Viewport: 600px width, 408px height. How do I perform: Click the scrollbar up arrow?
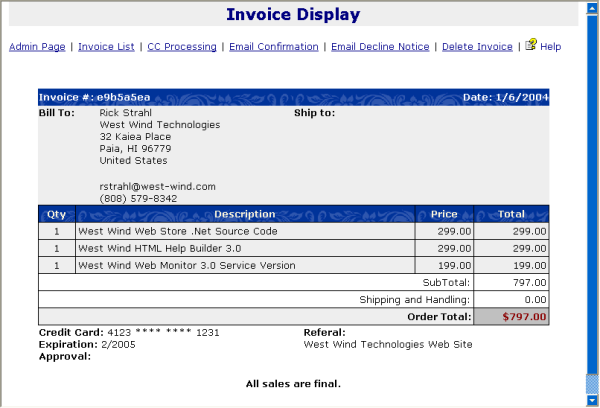pyautogui.click(x=592, y=6)
